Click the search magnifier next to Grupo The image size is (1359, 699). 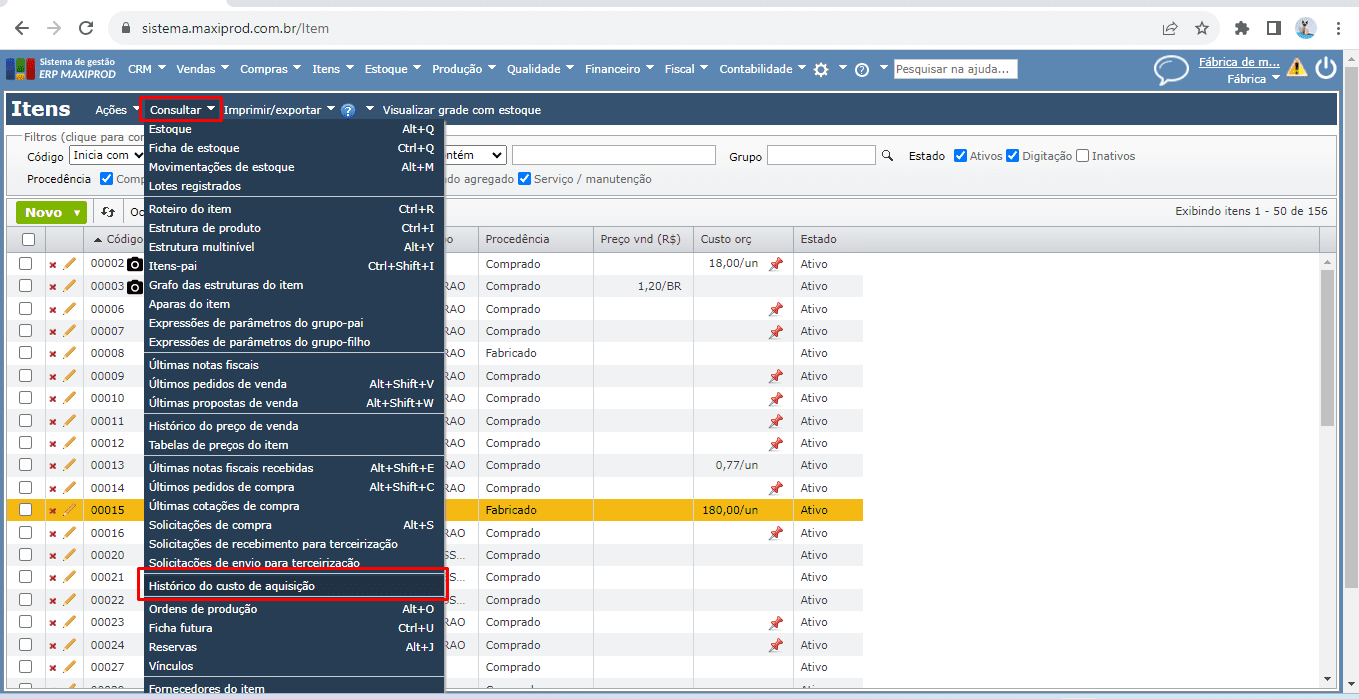coord(886,156)
